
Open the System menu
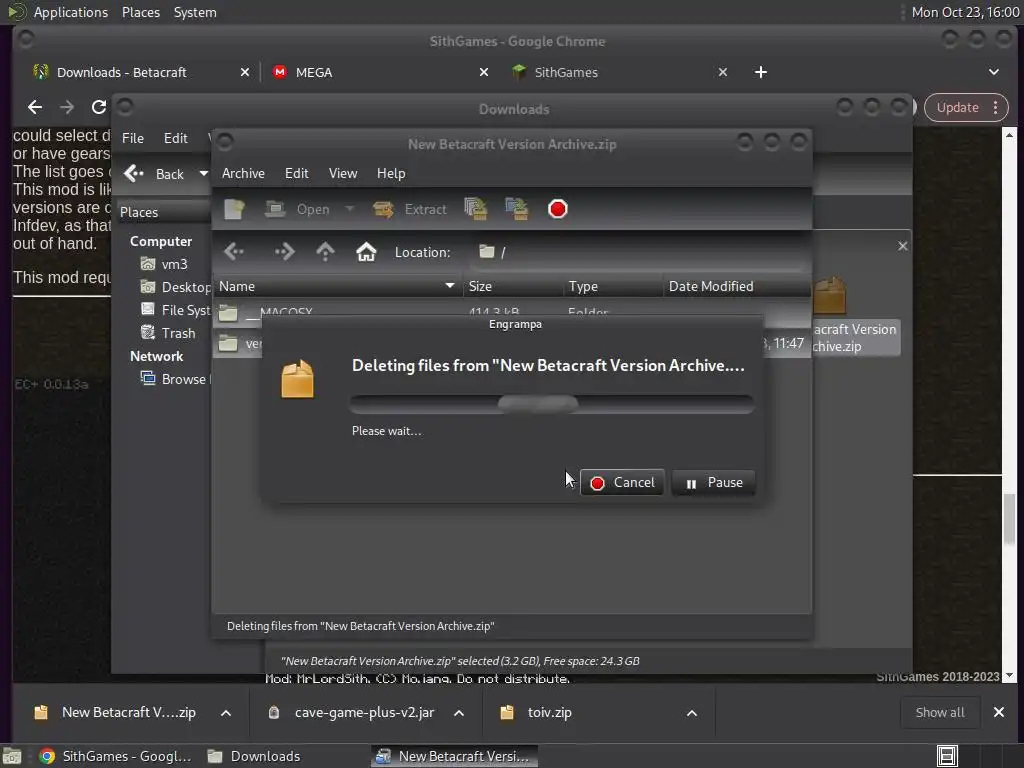pos(195,12)
